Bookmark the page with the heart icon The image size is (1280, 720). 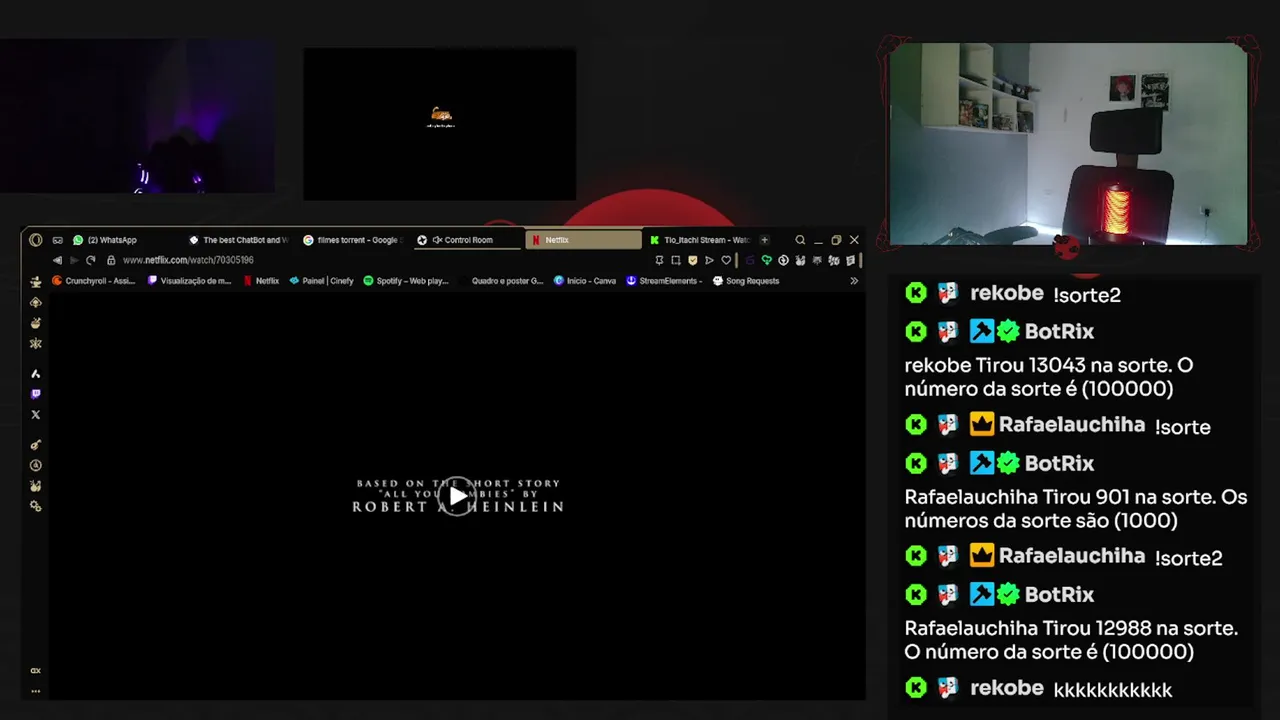[x=726, y=260]
